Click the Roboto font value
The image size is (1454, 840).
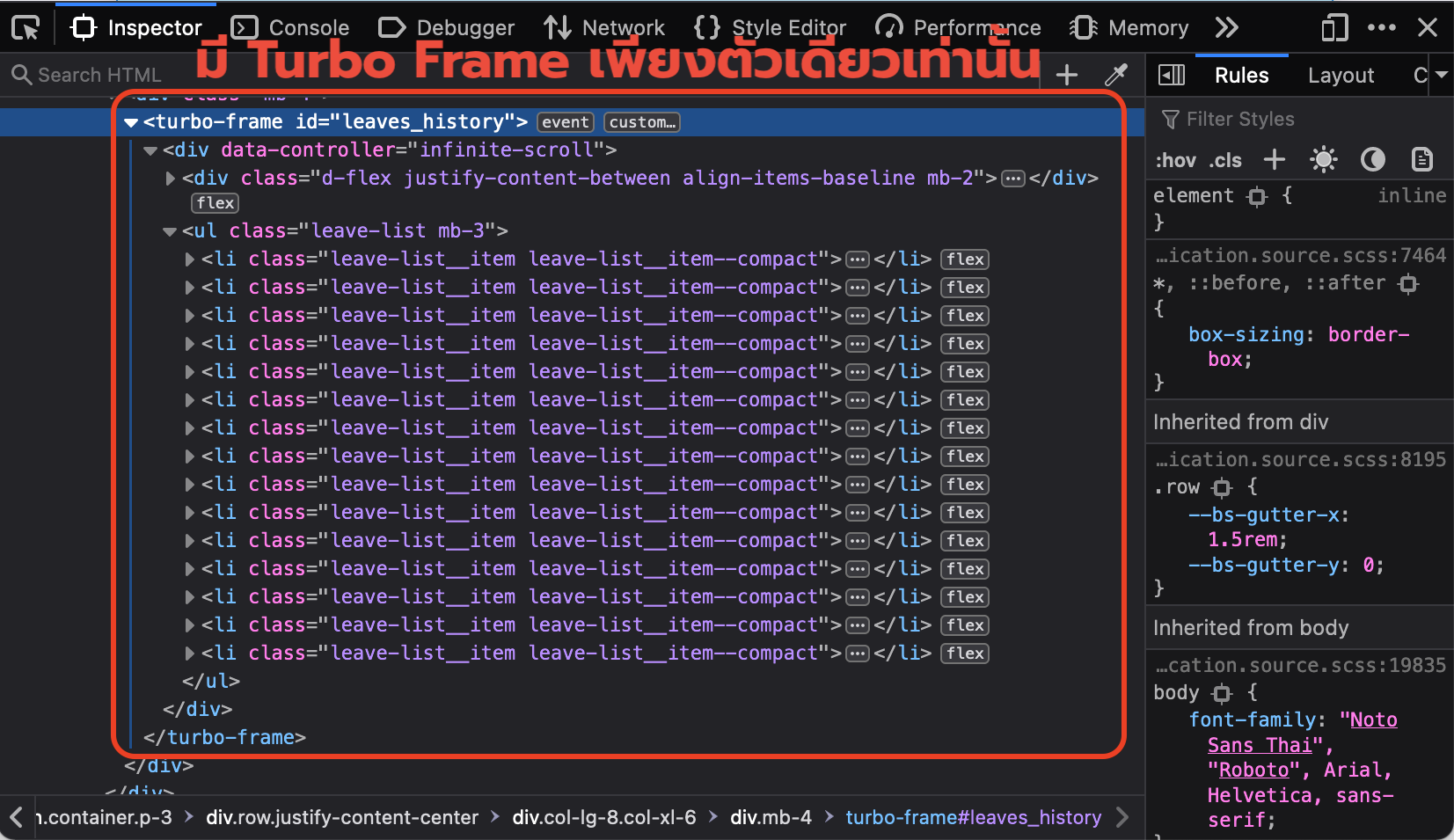pyautogui.click(x=1253, y=771)
